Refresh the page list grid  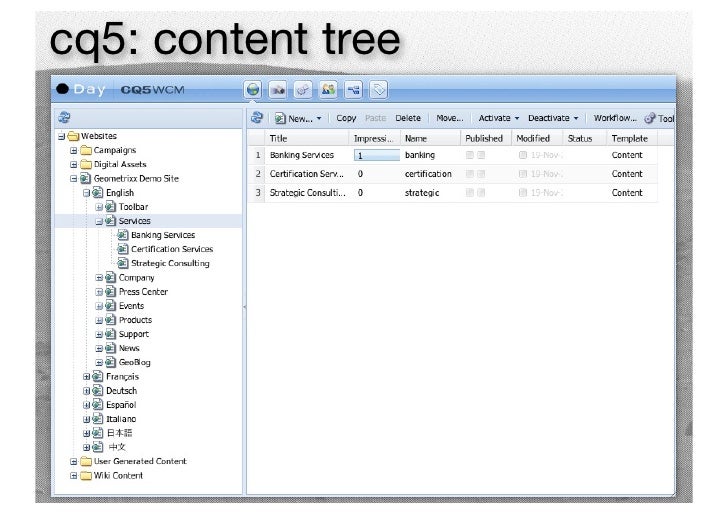coord(257,117)
